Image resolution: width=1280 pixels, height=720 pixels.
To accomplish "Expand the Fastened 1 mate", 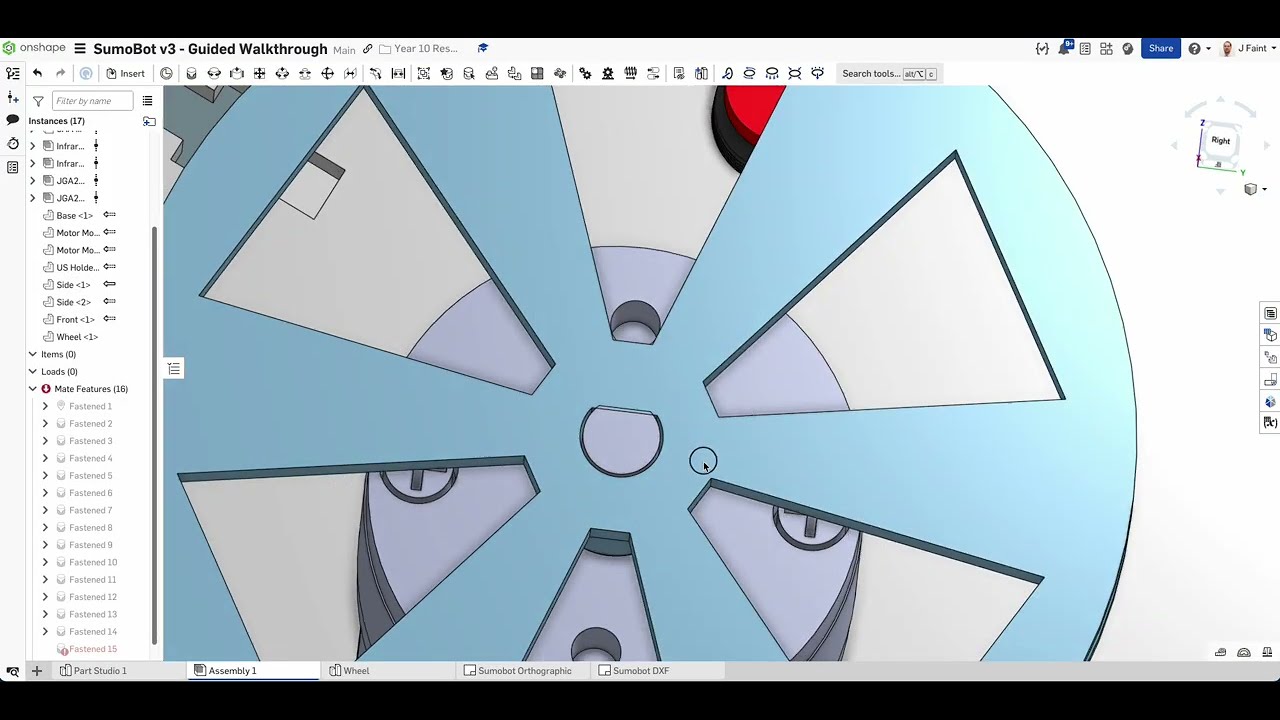I will pos(45,406).
